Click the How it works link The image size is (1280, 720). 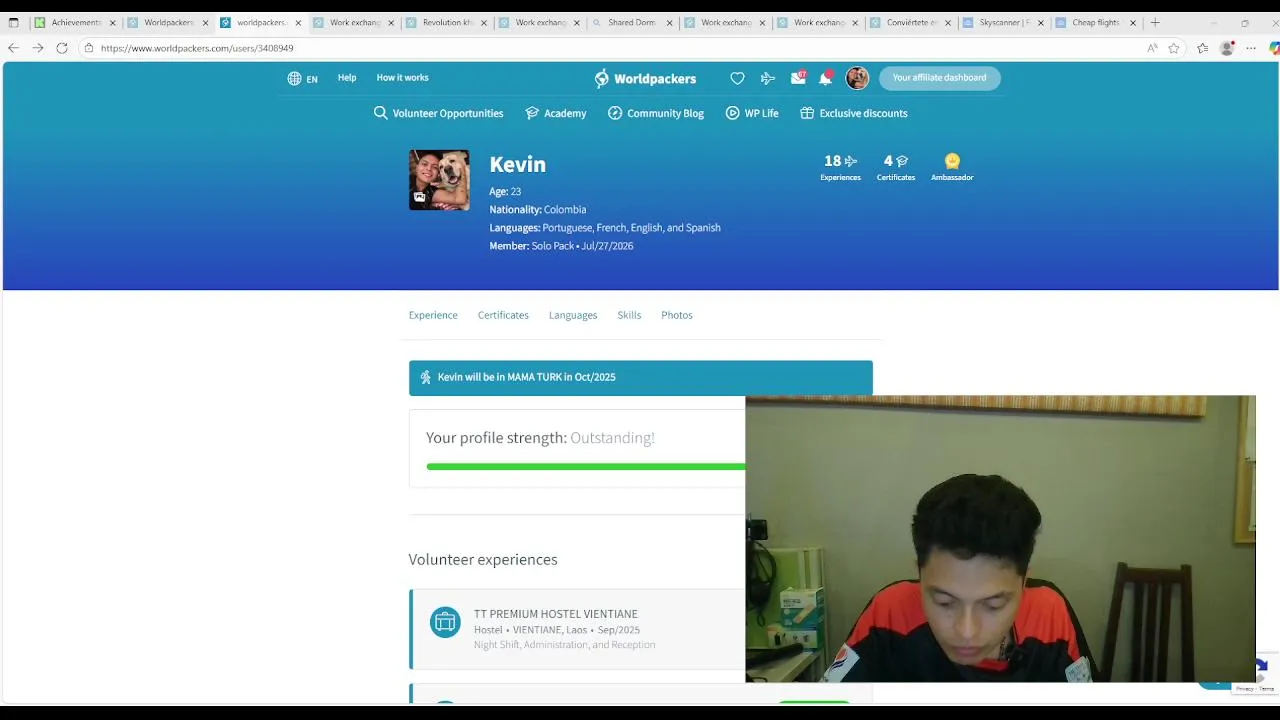click(x=402, y=78)
